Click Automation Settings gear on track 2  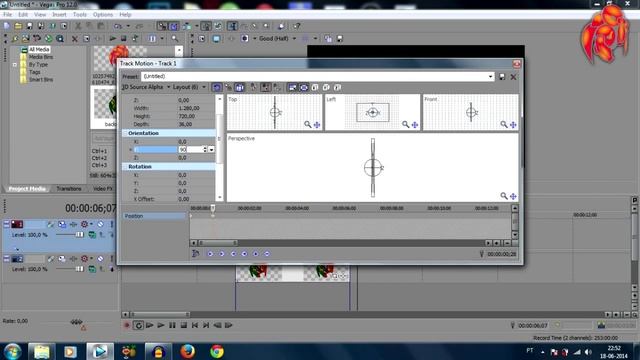point(84,259)
